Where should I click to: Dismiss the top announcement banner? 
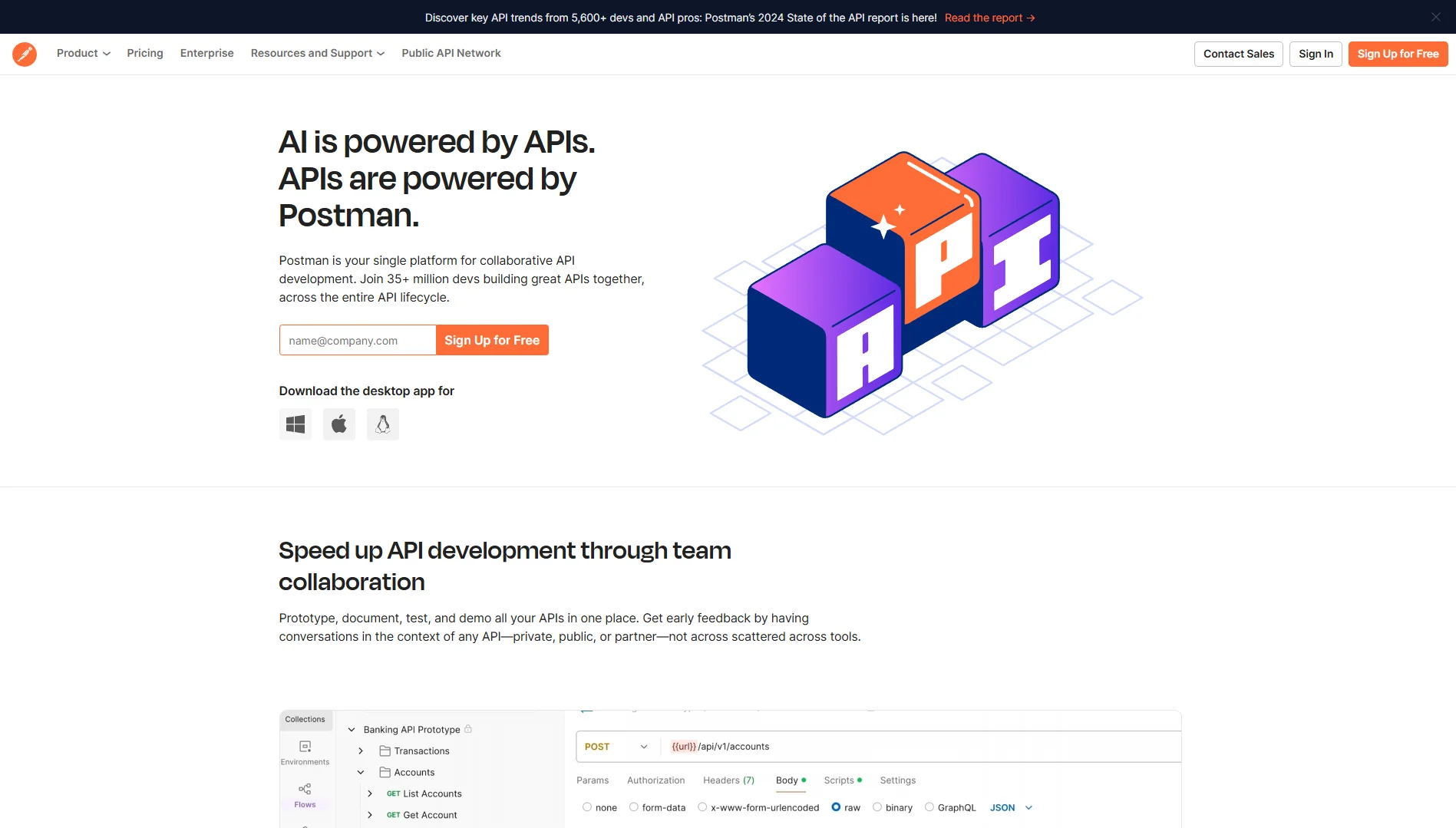pyautogui.click(x=1435, y=17)
